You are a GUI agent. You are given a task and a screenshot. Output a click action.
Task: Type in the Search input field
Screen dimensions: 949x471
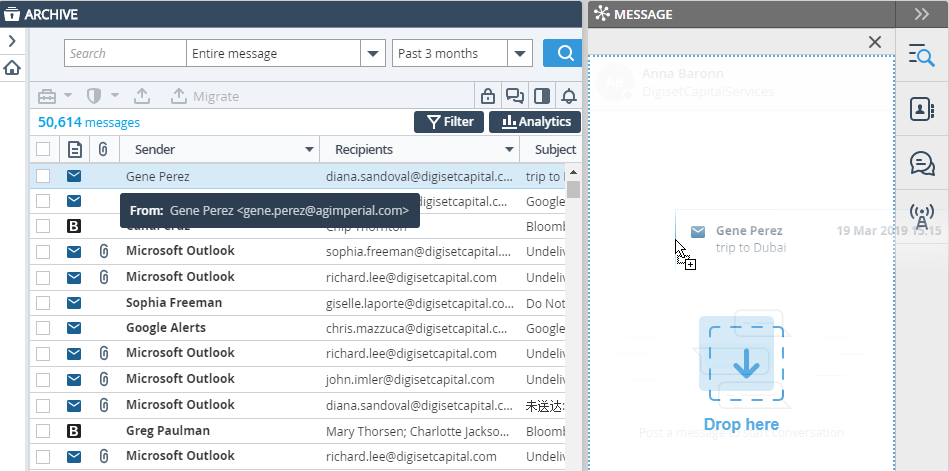125,54
